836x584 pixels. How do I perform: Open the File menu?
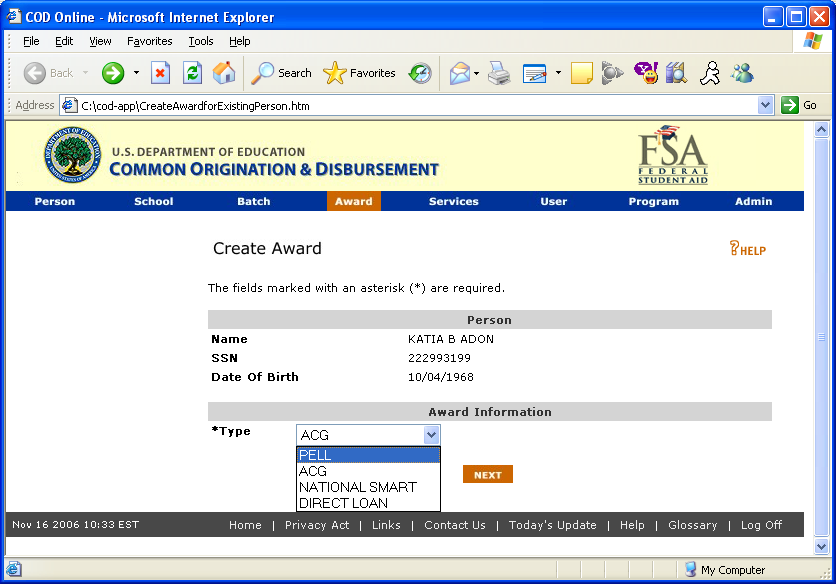coord(31,41)
